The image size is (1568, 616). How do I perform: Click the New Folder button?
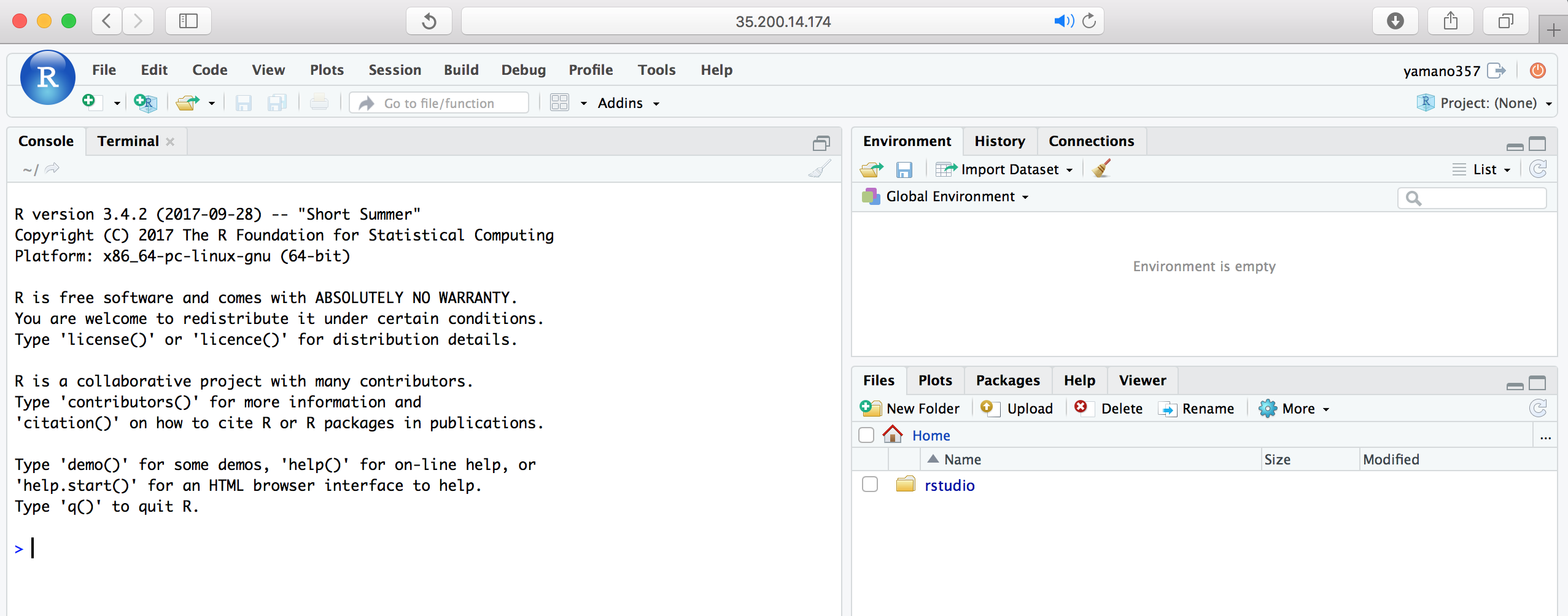pos(910,409)
